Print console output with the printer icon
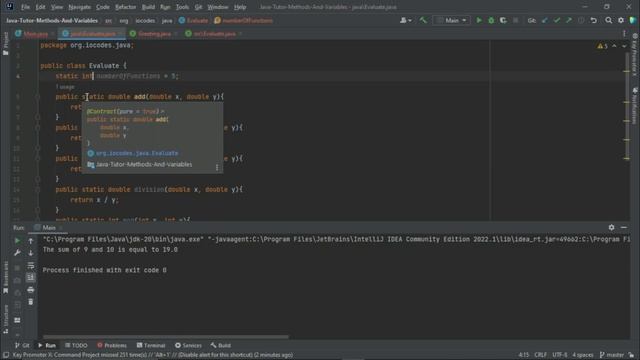This screenshot has height=360, width=640. 31,290
